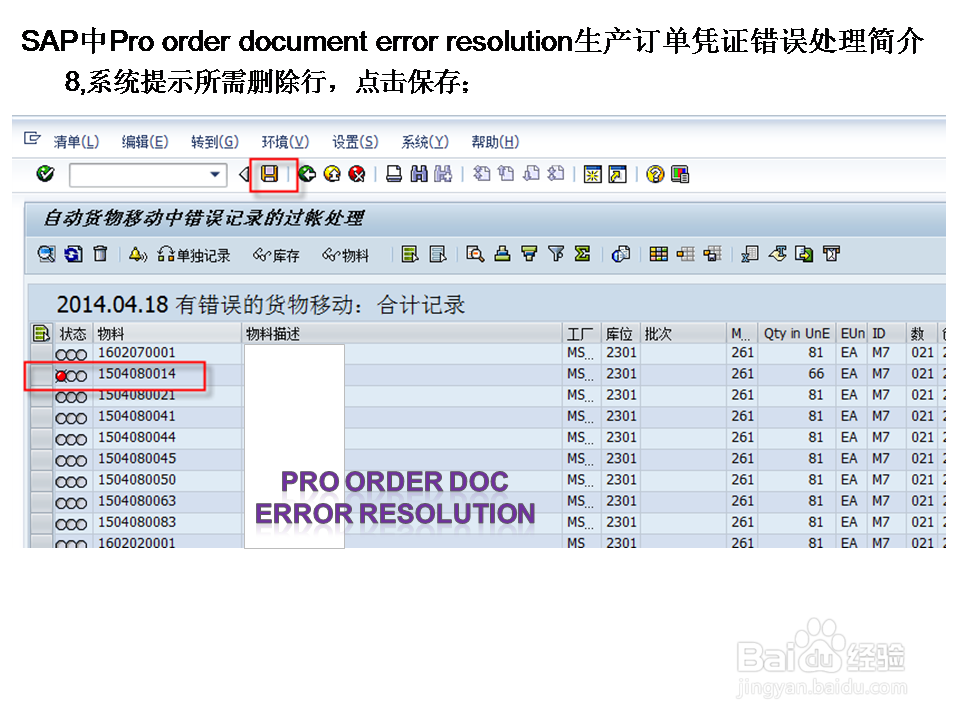This screenshot has height=720, width=960.
Task: Click the Sigma Total icon
Action: (x=583, y=253)
